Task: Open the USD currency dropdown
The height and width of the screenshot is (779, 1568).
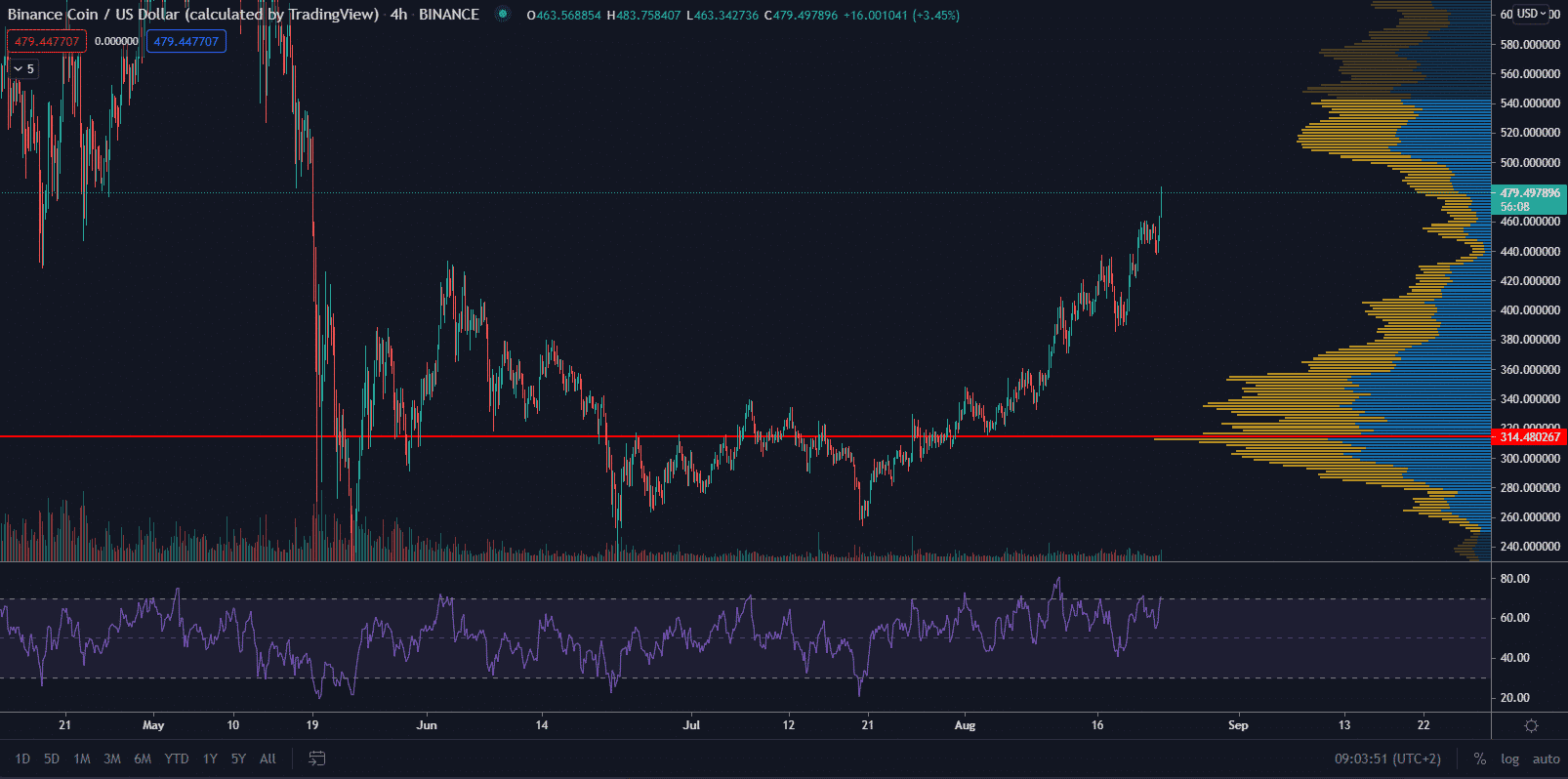Action: point(1530,14)
